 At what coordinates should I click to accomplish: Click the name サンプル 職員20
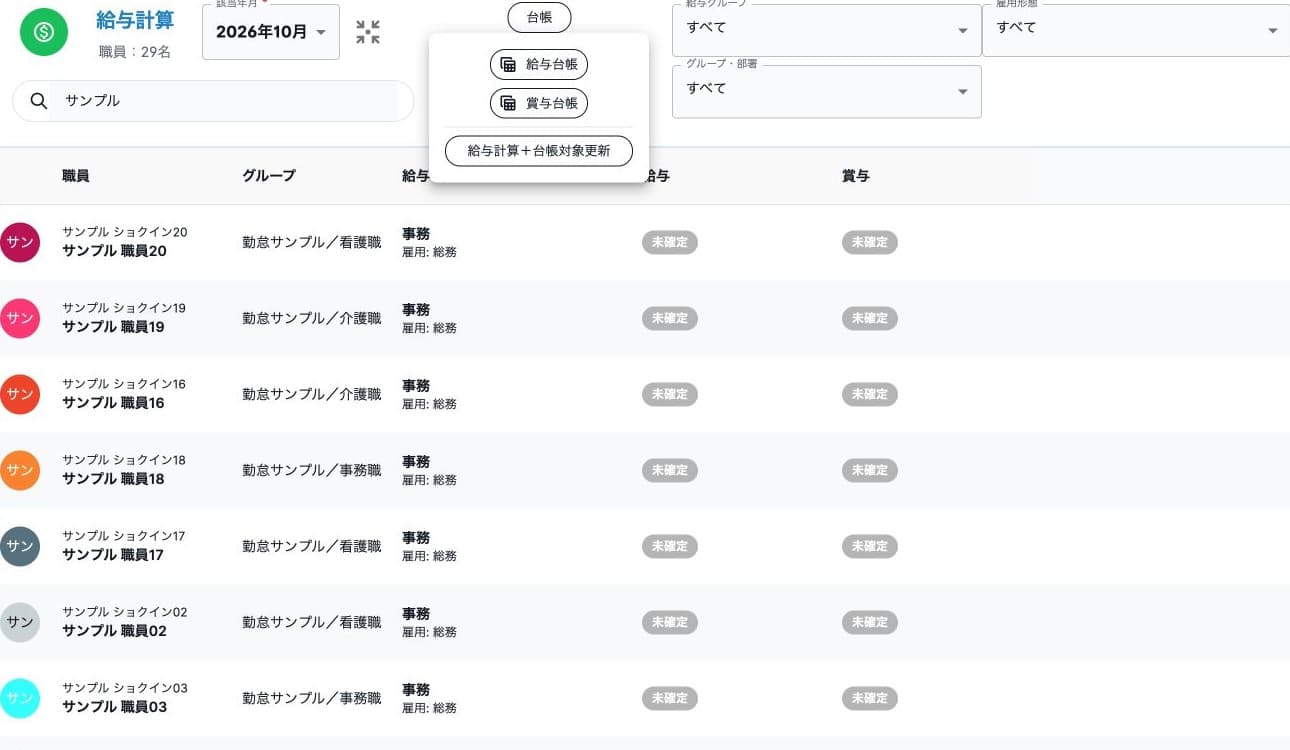tap(114, 251)
